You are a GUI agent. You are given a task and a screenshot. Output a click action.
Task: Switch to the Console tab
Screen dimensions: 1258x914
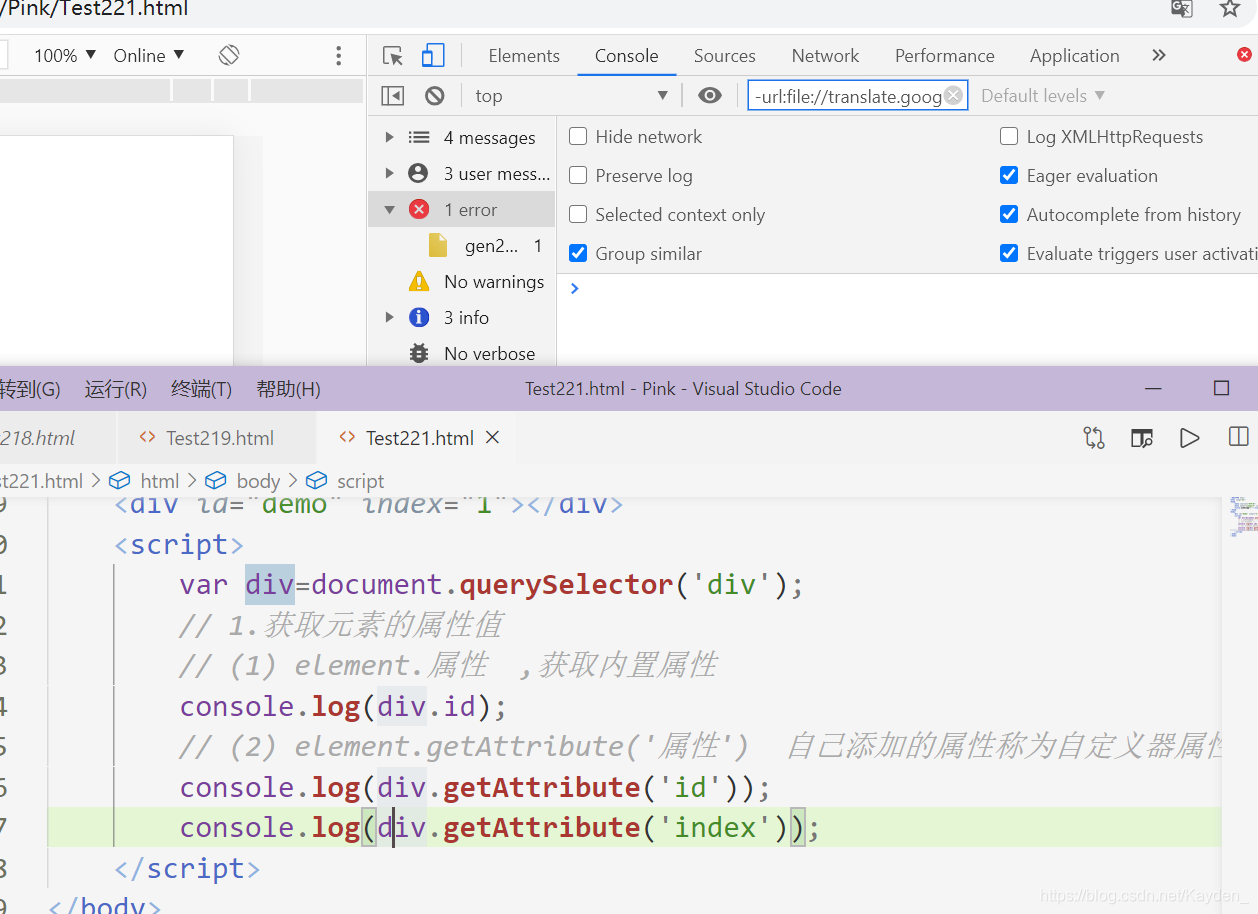[x=627, y=56]
